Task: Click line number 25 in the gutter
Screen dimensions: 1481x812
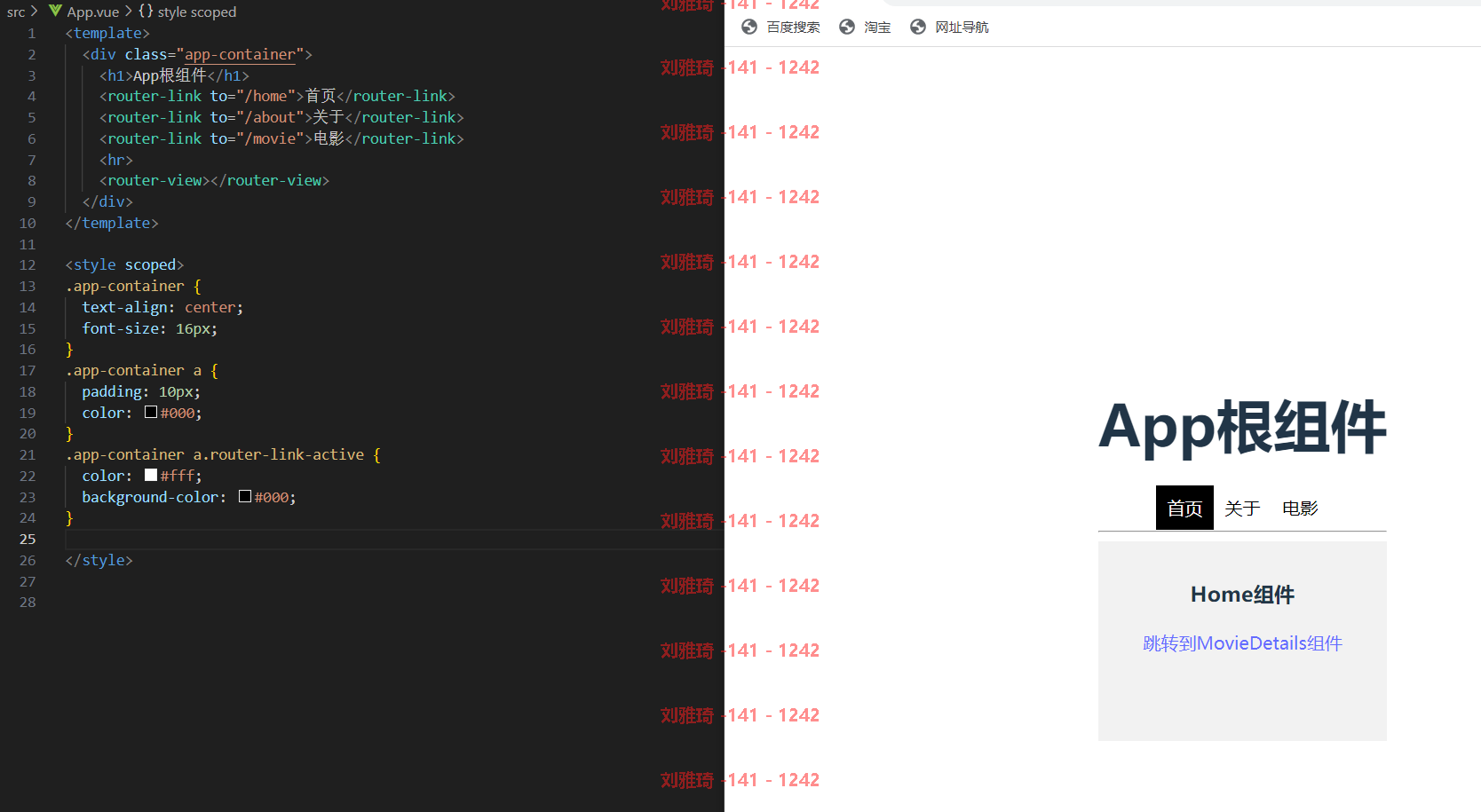Action: tap(28, 539)
